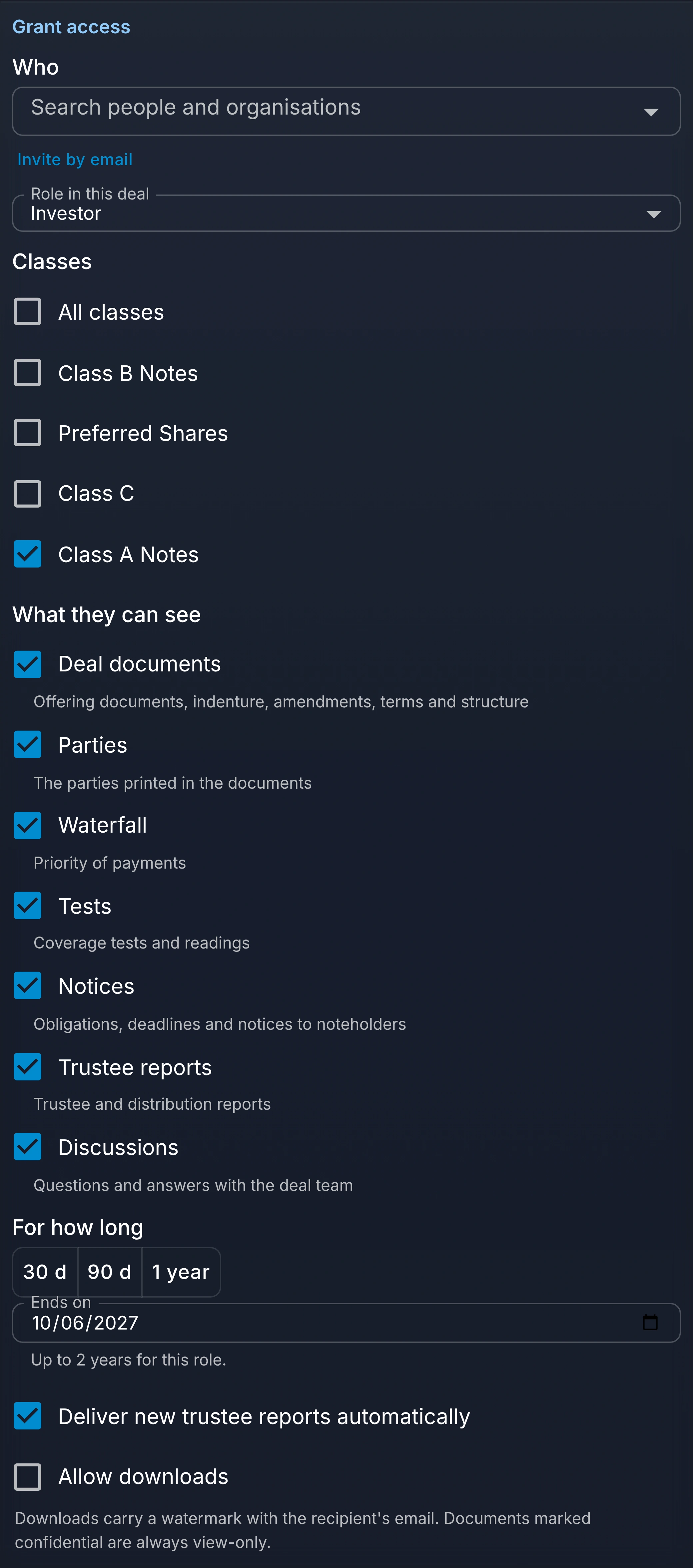This screenshot has height=1568, width=693.
Task: Deselect the Trustee reports checkbox
Action: [27, 1066]
